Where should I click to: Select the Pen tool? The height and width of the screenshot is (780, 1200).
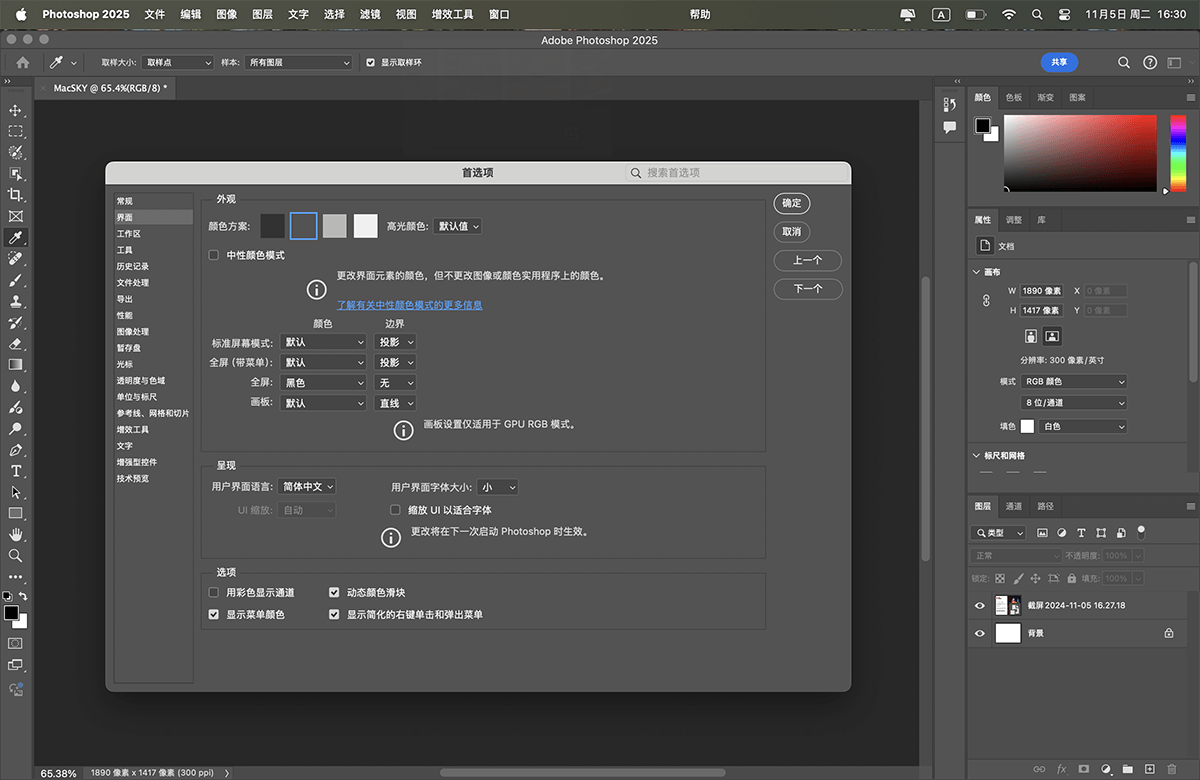pos(15,450)
